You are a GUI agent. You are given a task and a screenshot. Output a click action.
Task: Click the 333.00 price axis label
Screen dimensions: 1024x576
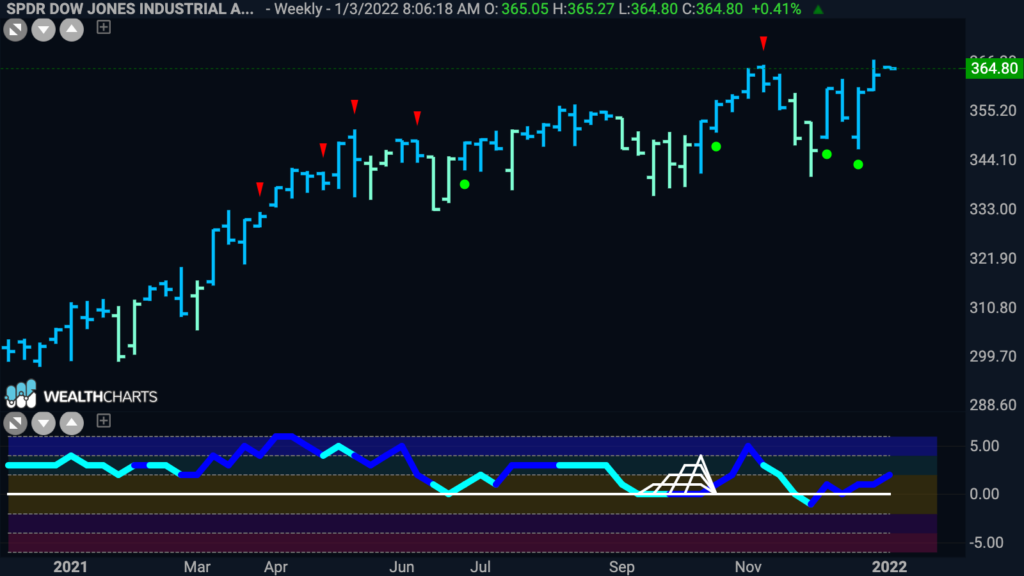tap(993, 209)
